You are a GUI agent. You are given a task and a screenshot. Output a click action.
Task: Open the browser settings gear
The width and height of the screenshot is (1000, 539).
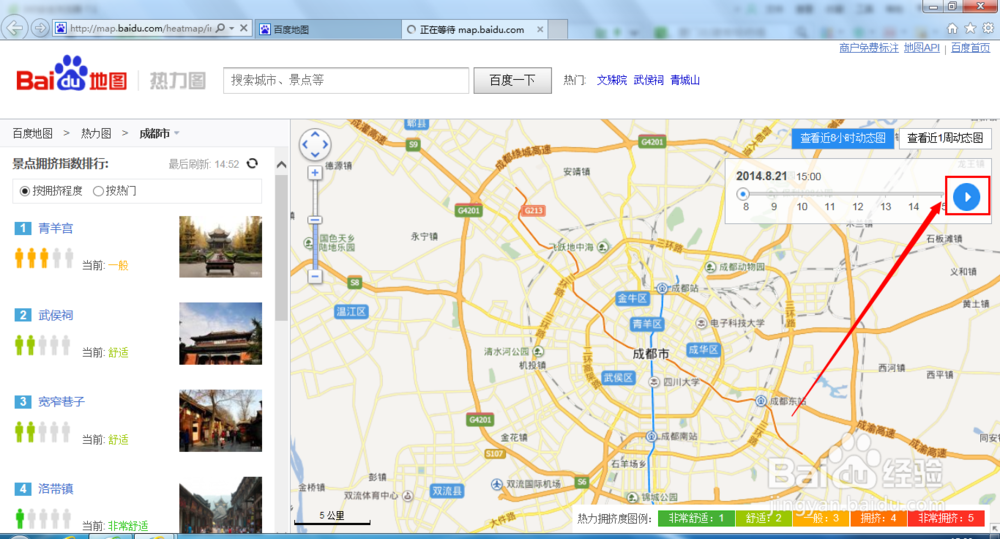click(x=988, y=28)
